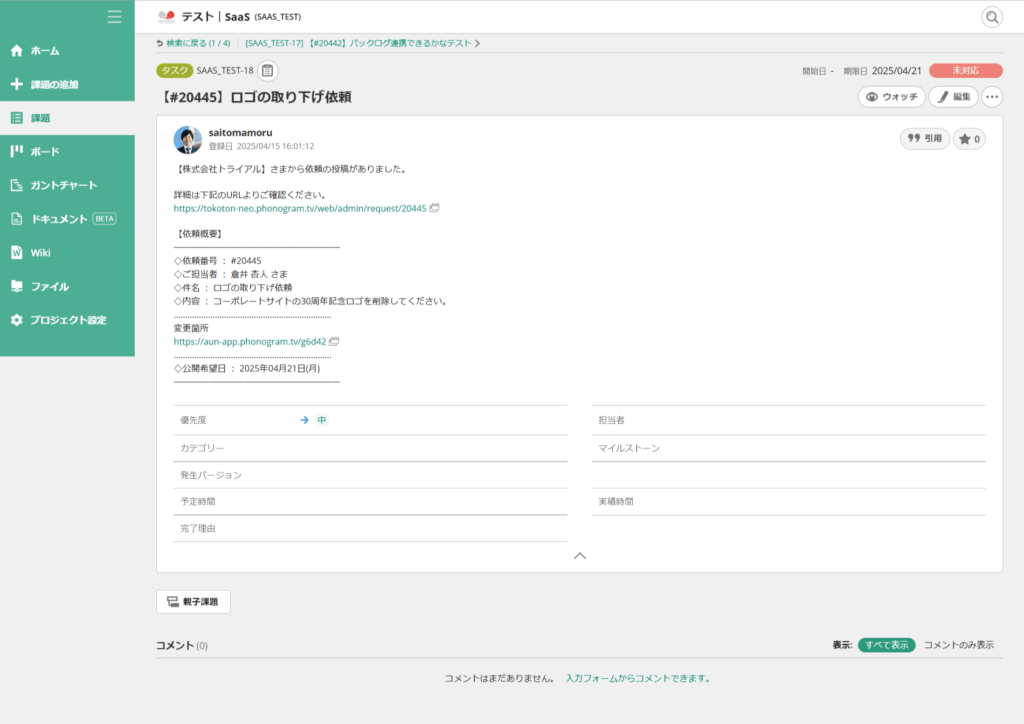The image size is (1024, 724).
Task: Click the file folder icon in sidebar
Action: pyautogui.click(x=17, y=286)
